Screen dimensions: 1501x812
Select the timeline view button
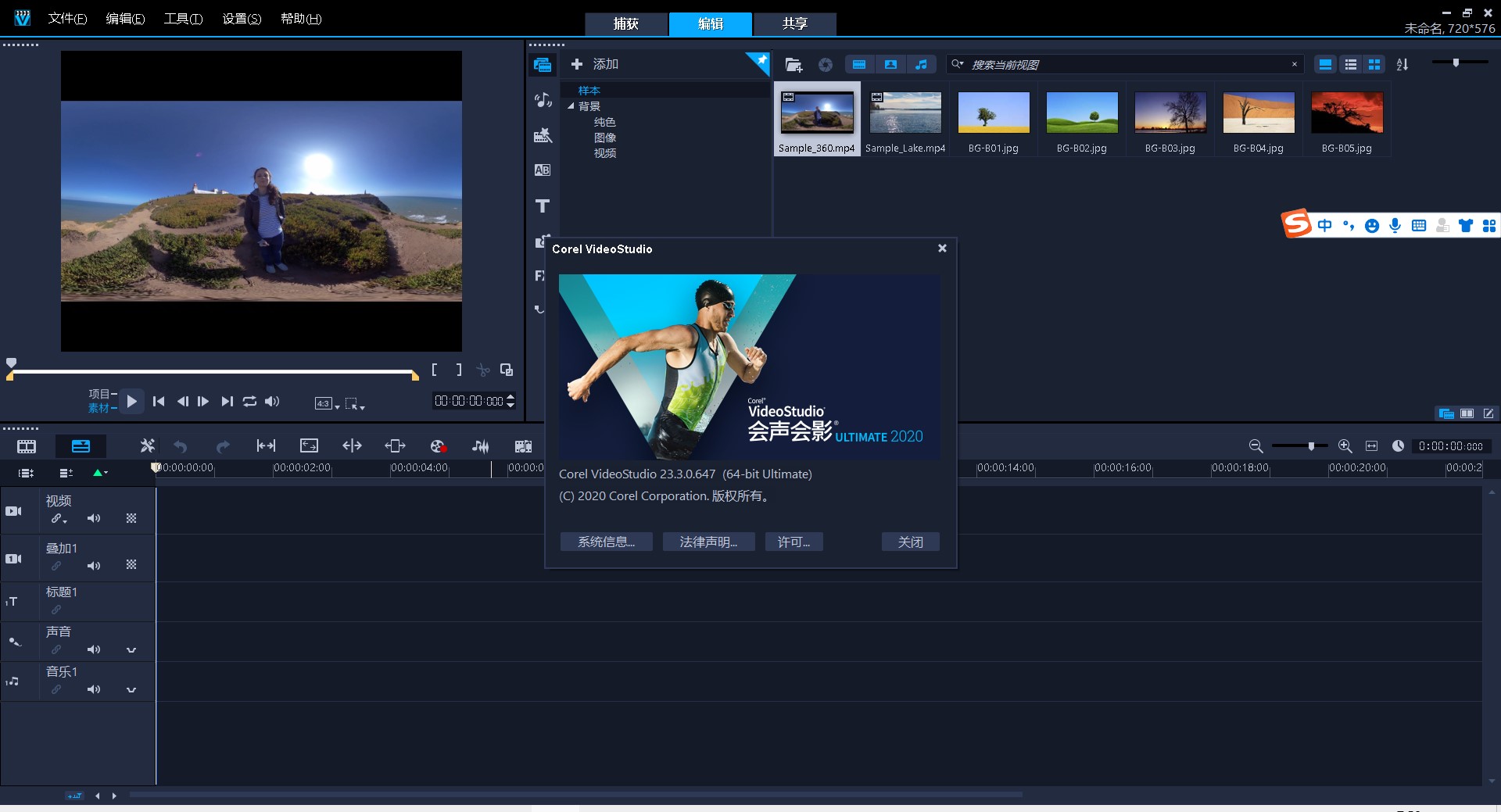81,446
